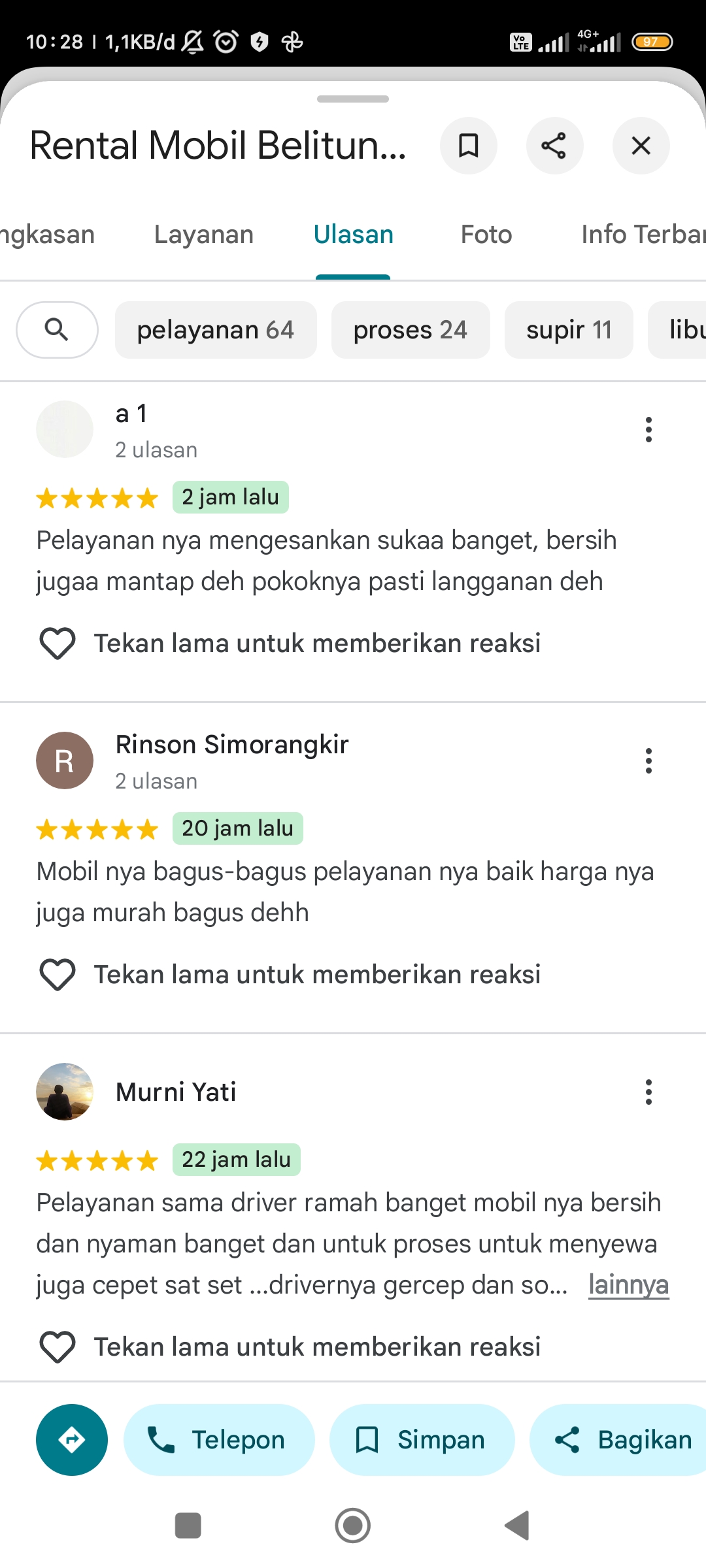Tap the share icon in the header
Image resolution: width=706 pixels, height=1568 pixels.
coord(554,146)
